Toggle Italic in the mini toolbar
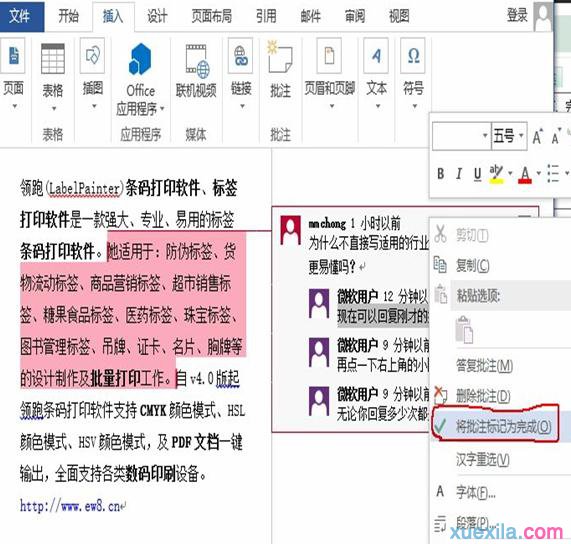 coord(459,174)
